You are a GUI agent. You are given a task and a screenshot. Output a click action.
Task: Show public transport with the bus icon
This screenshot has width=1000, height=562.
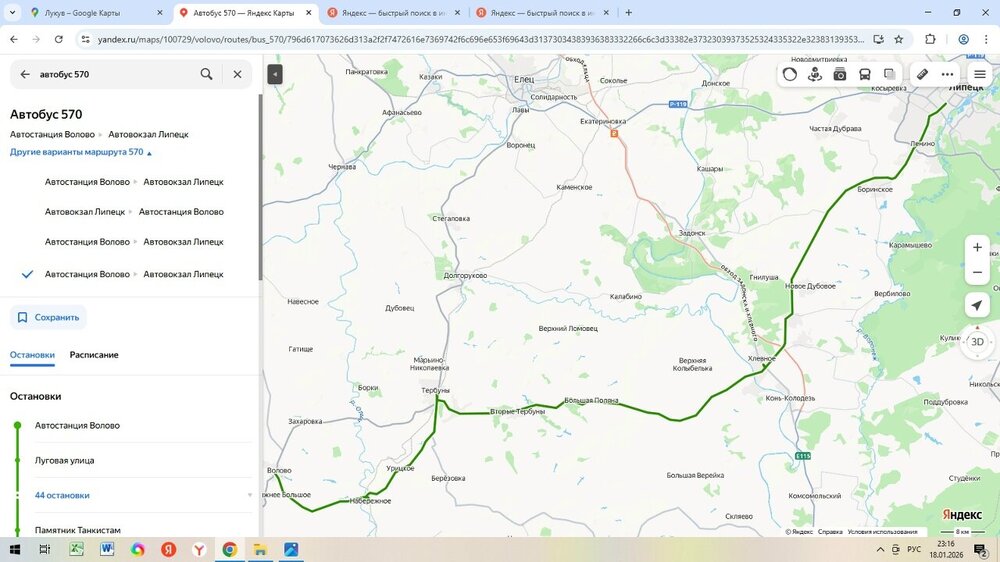tap(865, 74)
